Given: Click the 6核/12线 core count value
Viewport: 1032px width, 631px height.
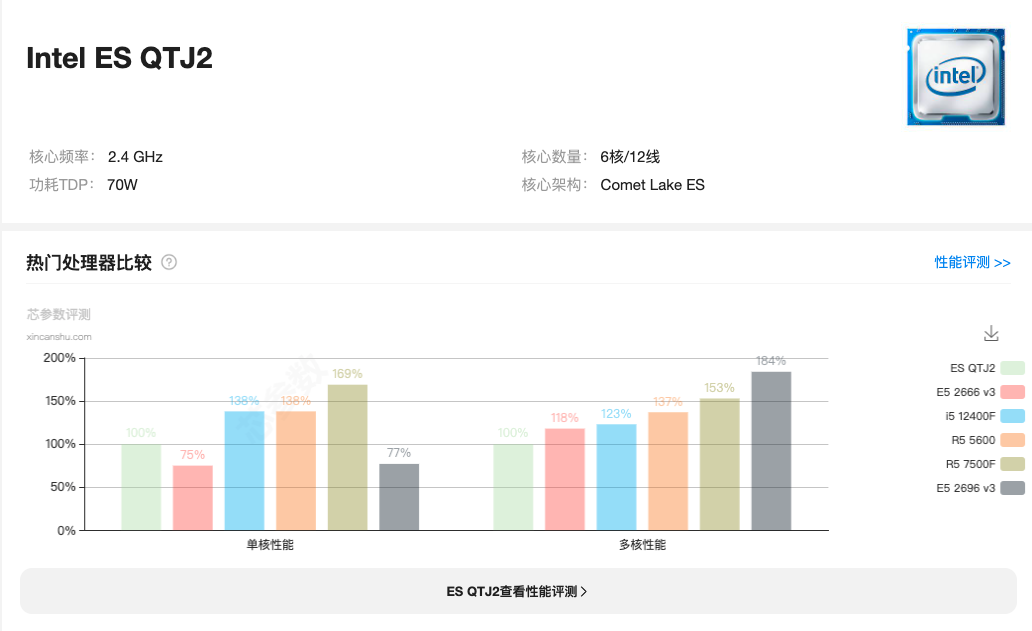Looking at the screenshot, I should click(x=630, y=157).
